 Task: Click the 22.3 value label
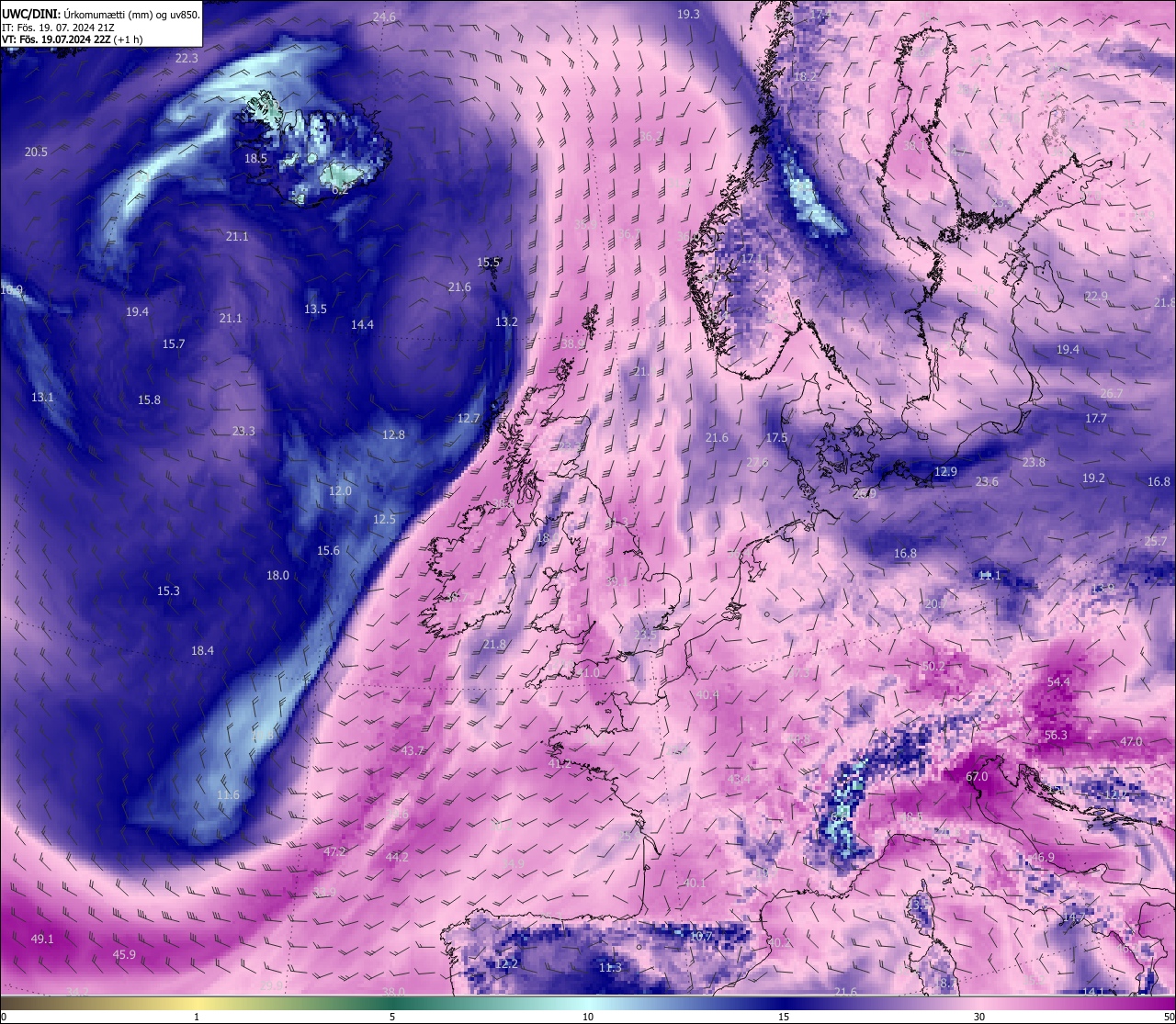[x=187, y=58]
